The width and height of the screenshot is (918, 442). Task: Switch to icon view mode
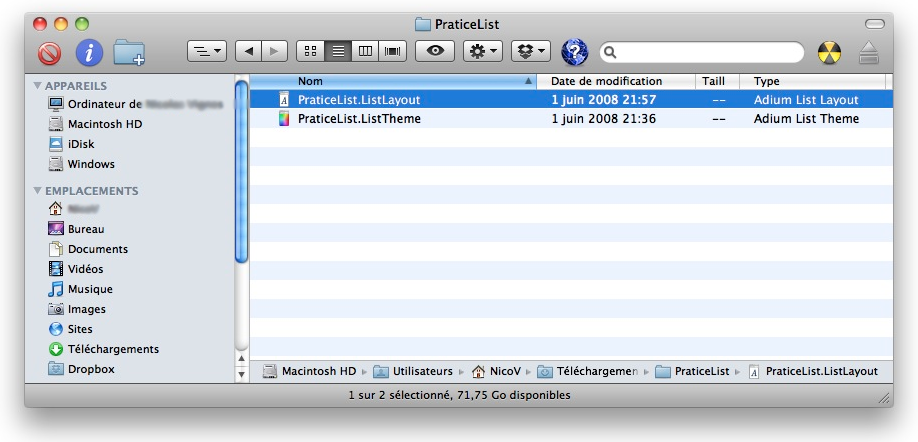click(x=310, y=50)
